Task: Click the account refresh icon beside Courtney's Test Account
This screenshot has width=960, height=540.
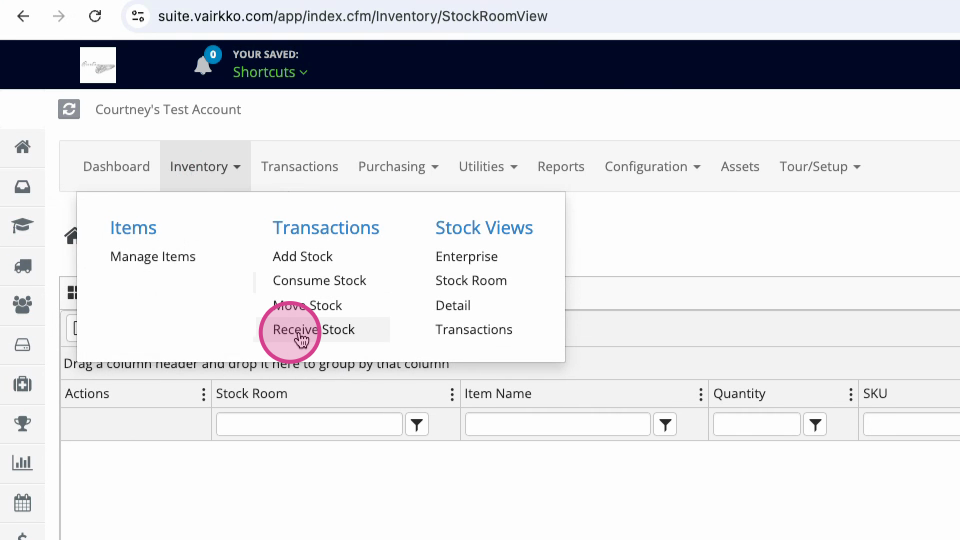Action: (x=69, y=110)
